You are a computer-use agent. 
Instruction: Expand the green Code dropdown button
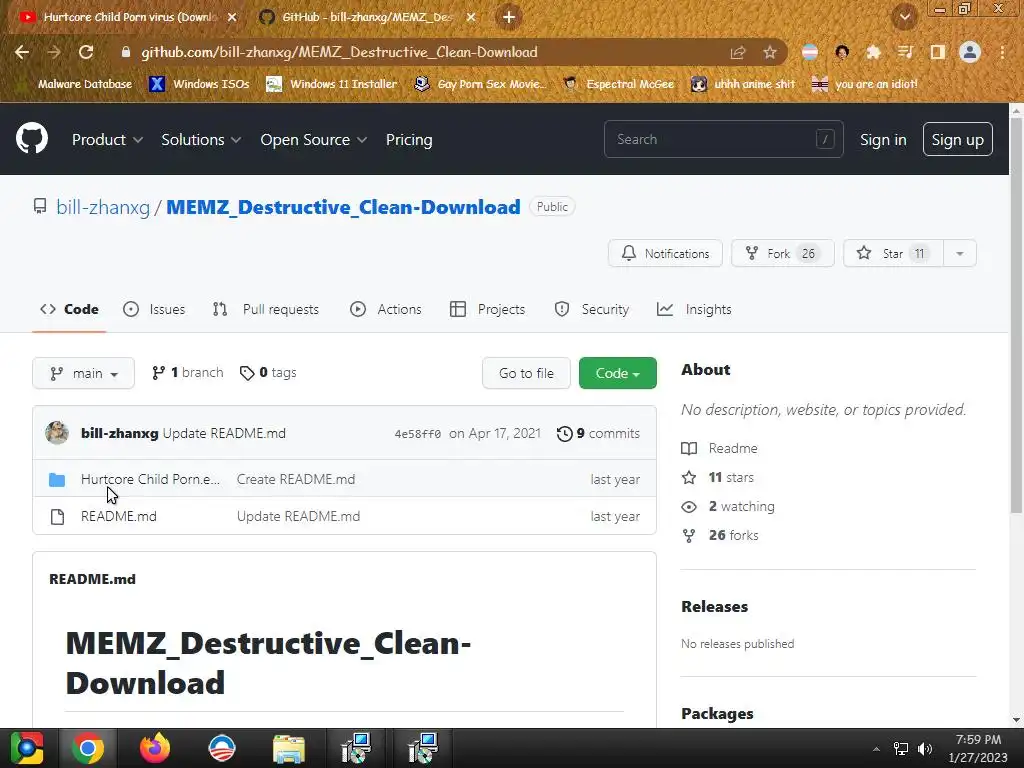(618, 373)
